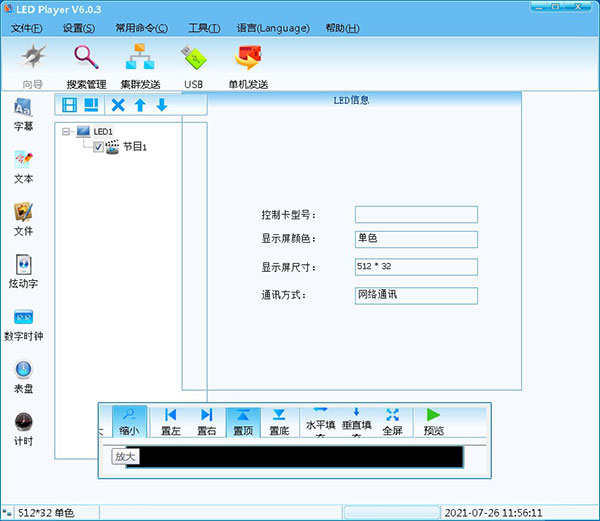Click 垂直填充 vertical fill
Viewport: 600px width, 521px height.
pos(357,422)
